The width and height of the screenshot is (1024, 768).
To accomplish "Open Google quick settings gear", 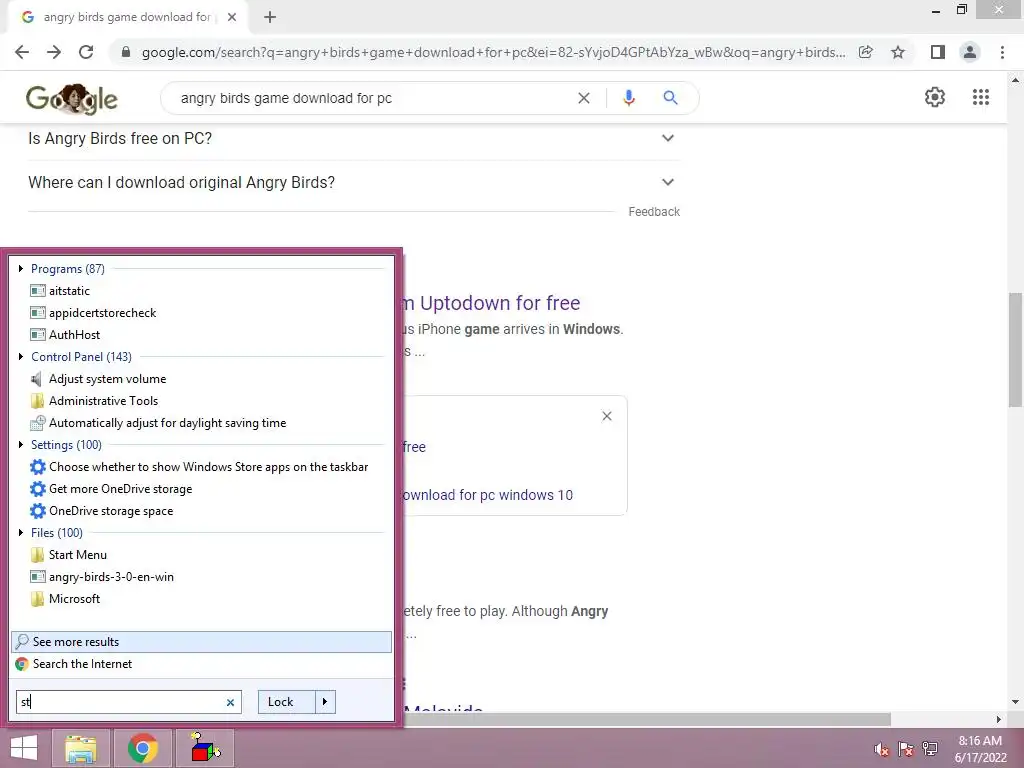I will click(x=935, y=97).
